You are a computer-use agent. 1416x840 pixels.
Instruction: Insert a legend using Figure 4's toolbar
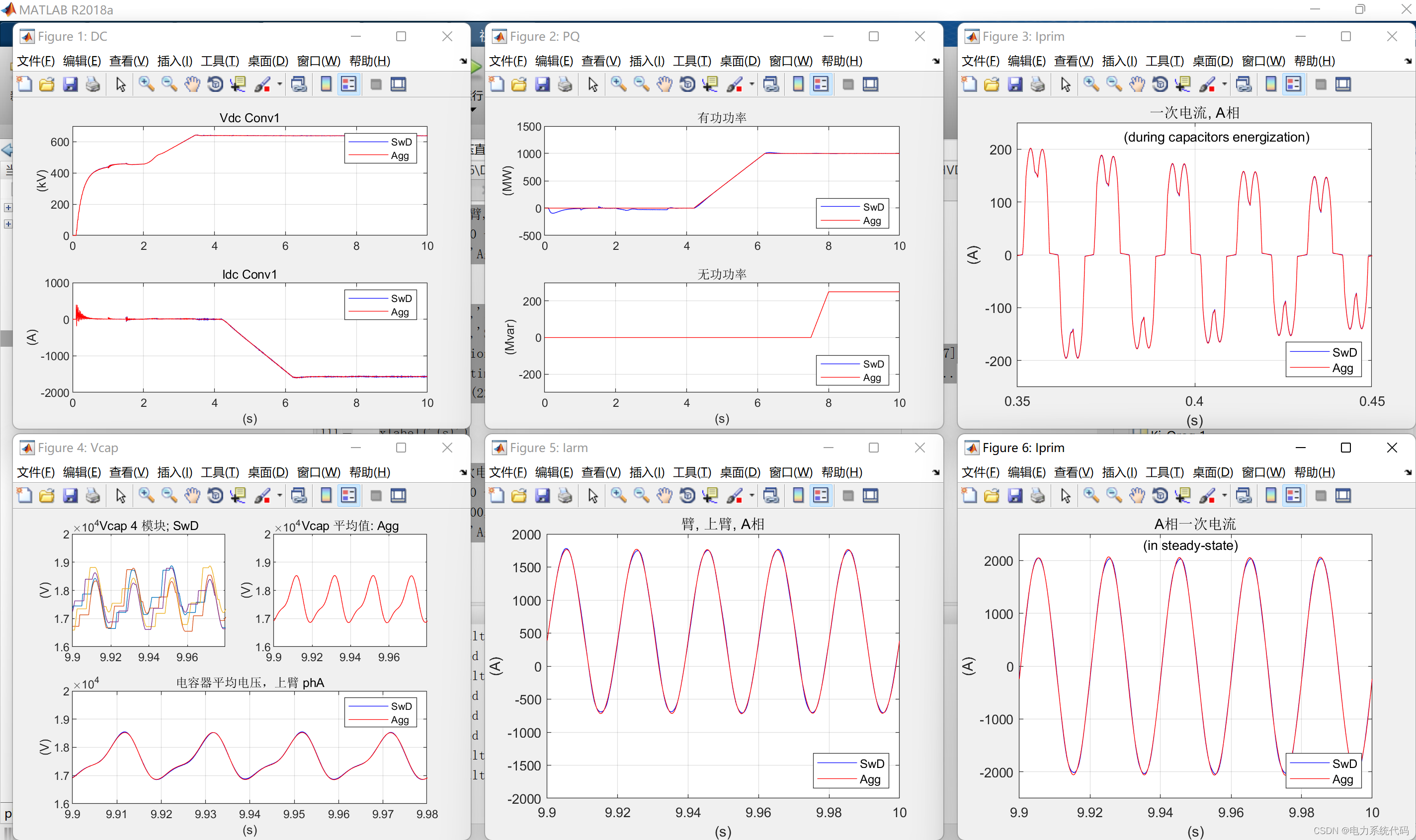pos(348,495)
